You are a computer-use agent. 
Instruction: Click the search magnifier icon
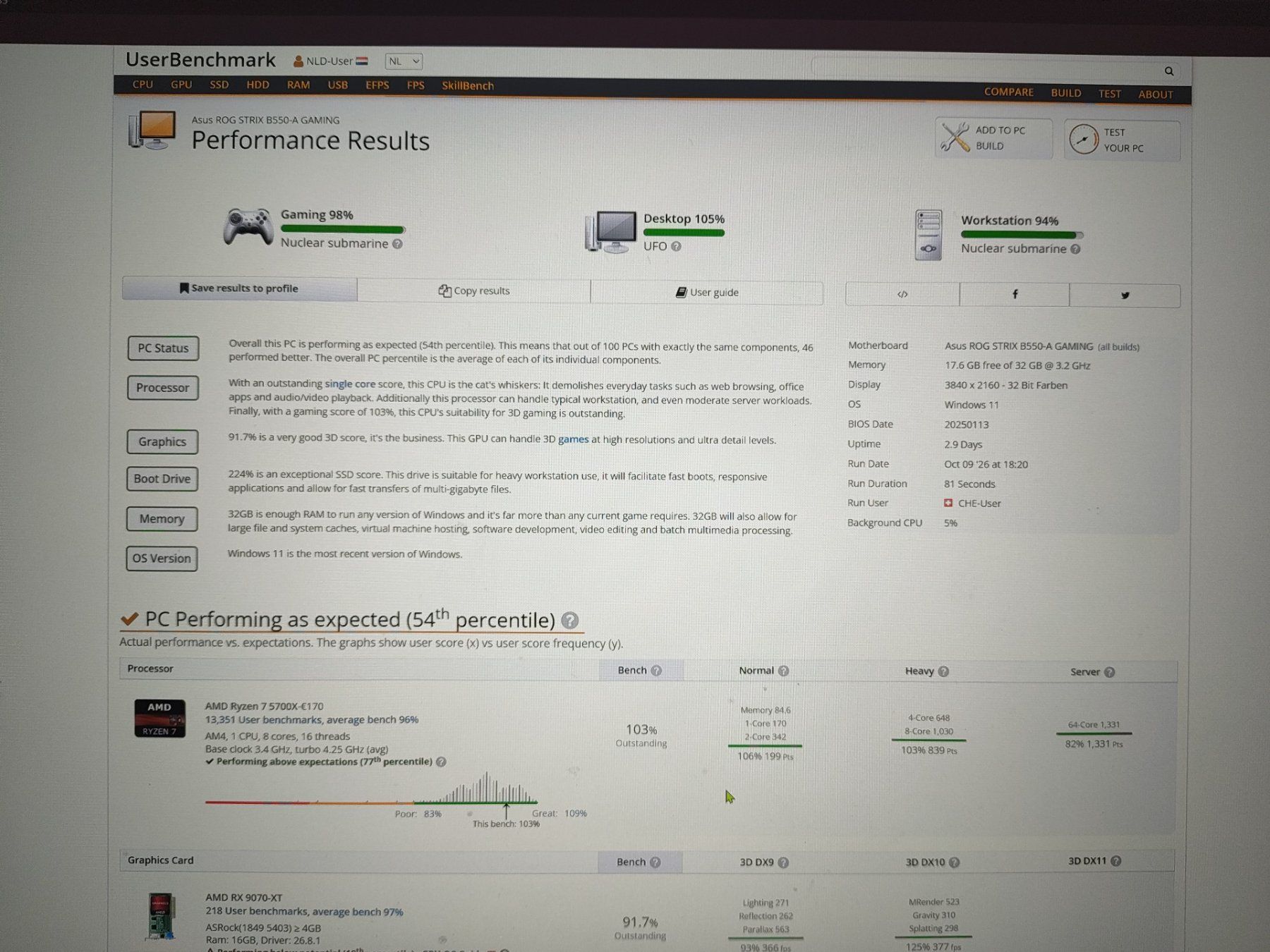(x=1169, y=71)
